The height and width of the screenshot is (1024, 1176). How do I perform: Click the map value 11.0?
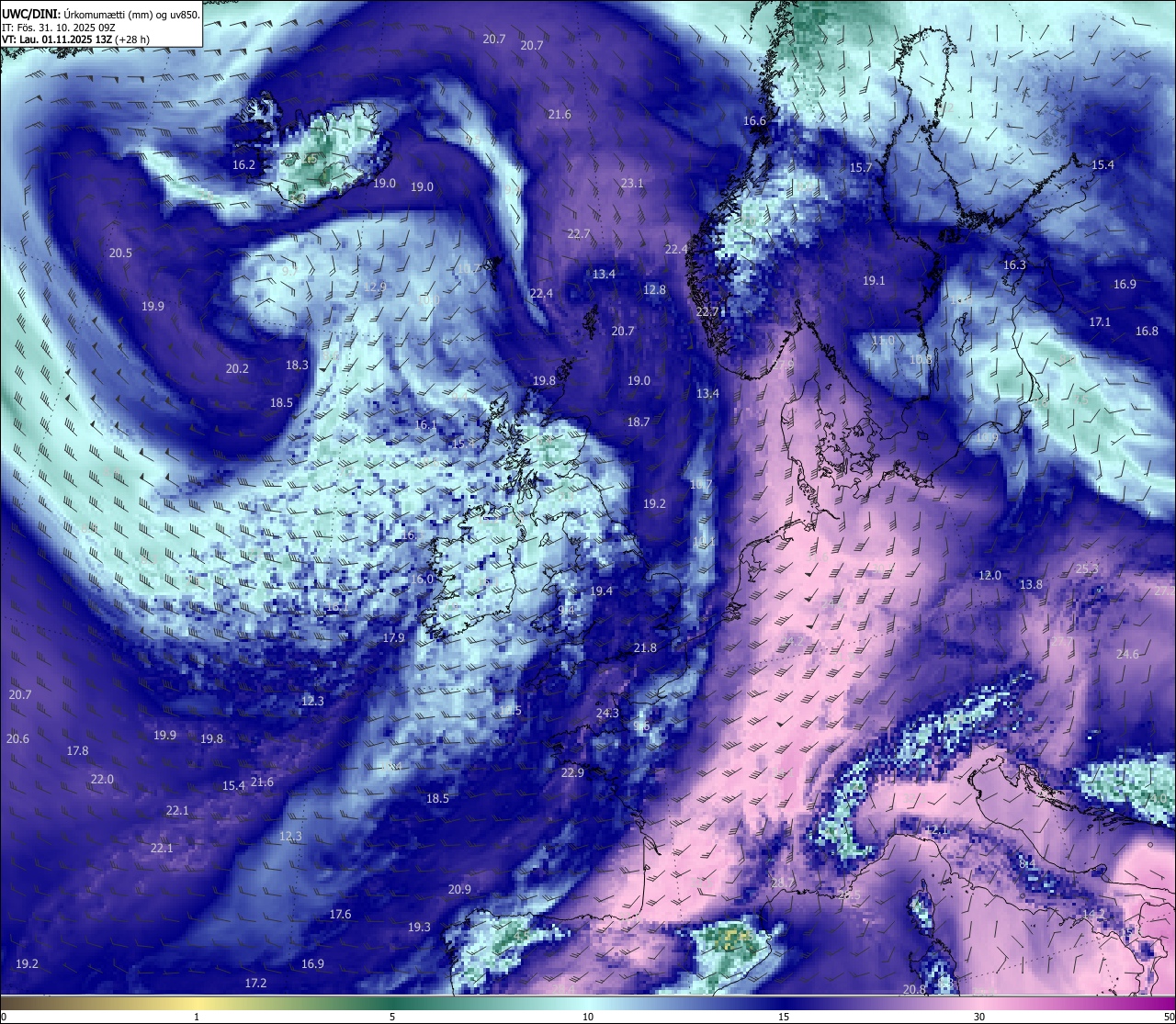click(883, 341)
